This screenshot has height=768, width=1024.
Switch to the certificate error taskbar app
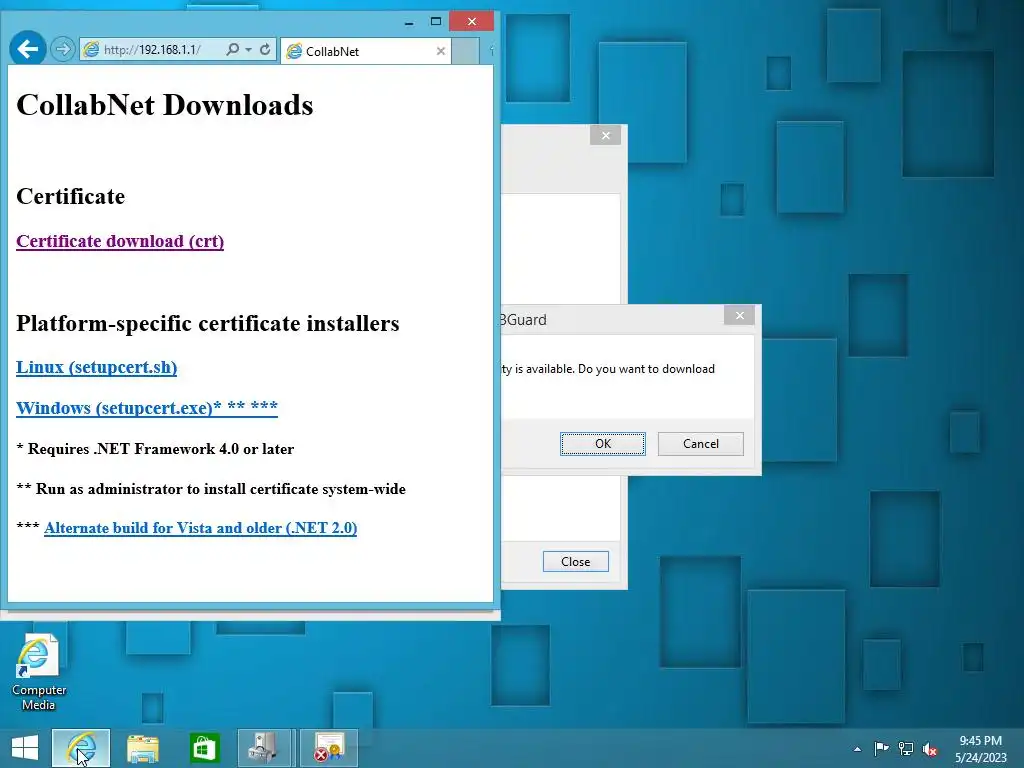329,748
